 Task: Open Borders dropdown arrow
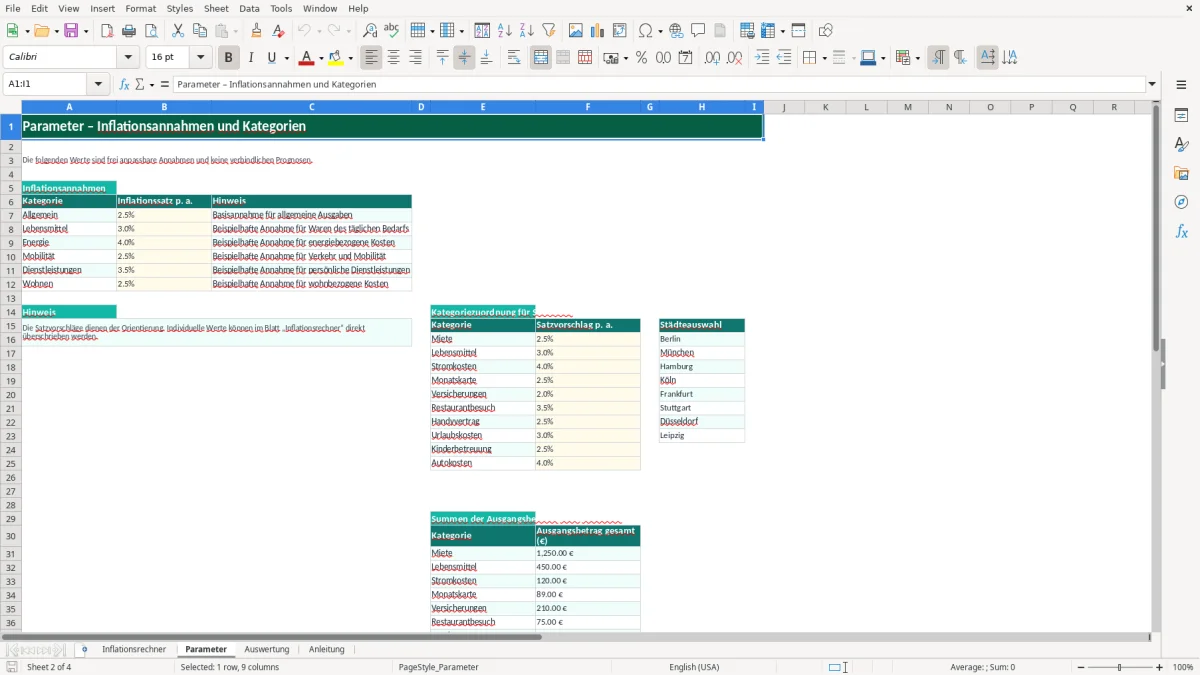click(823, 59)
